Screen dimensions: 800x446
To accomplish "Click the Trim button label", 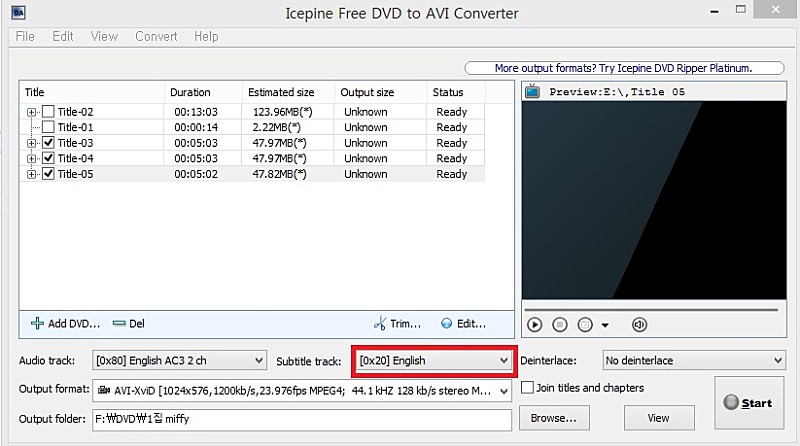I will (x=406, y=324).
